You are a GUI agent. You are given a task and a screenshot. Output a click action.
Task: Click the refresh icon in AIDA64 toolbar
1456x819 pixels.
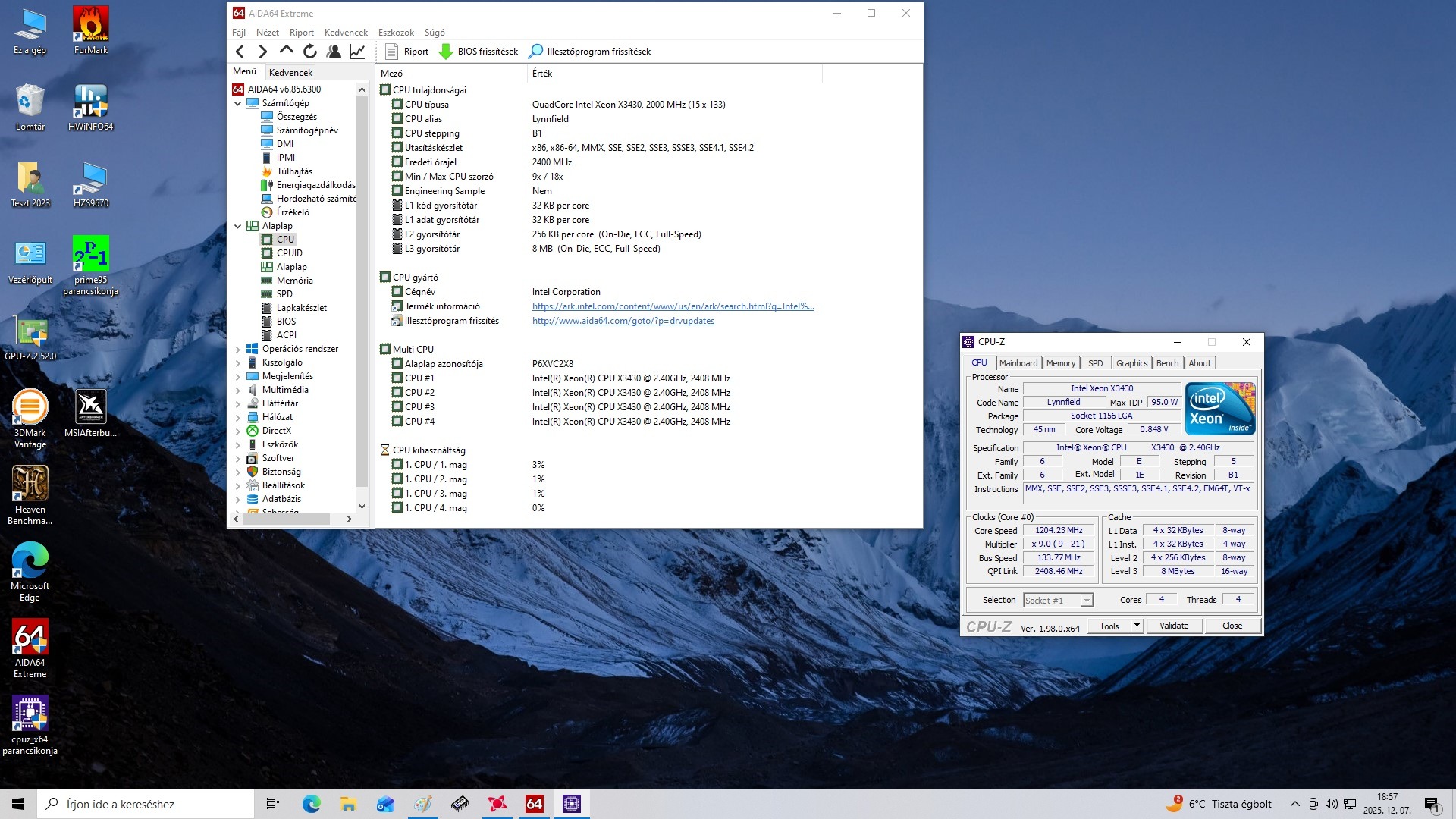(x=309, y=52)
